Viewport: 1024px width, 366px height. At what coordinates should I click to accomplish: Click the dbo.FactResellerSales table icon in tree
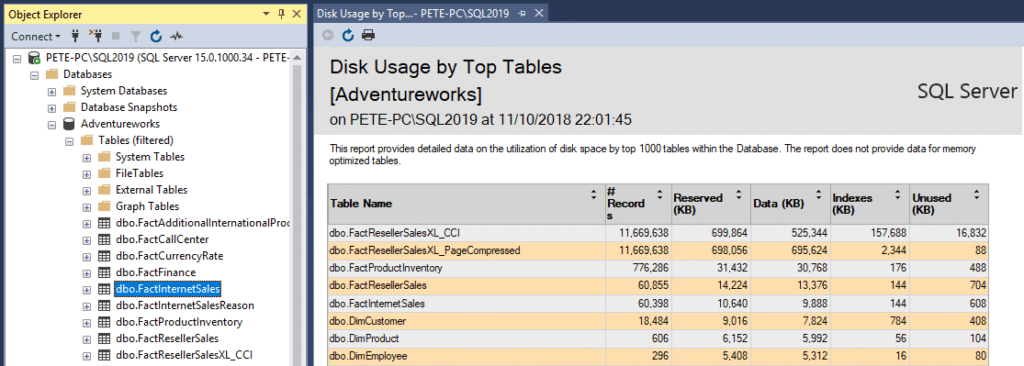click(103, 339)
